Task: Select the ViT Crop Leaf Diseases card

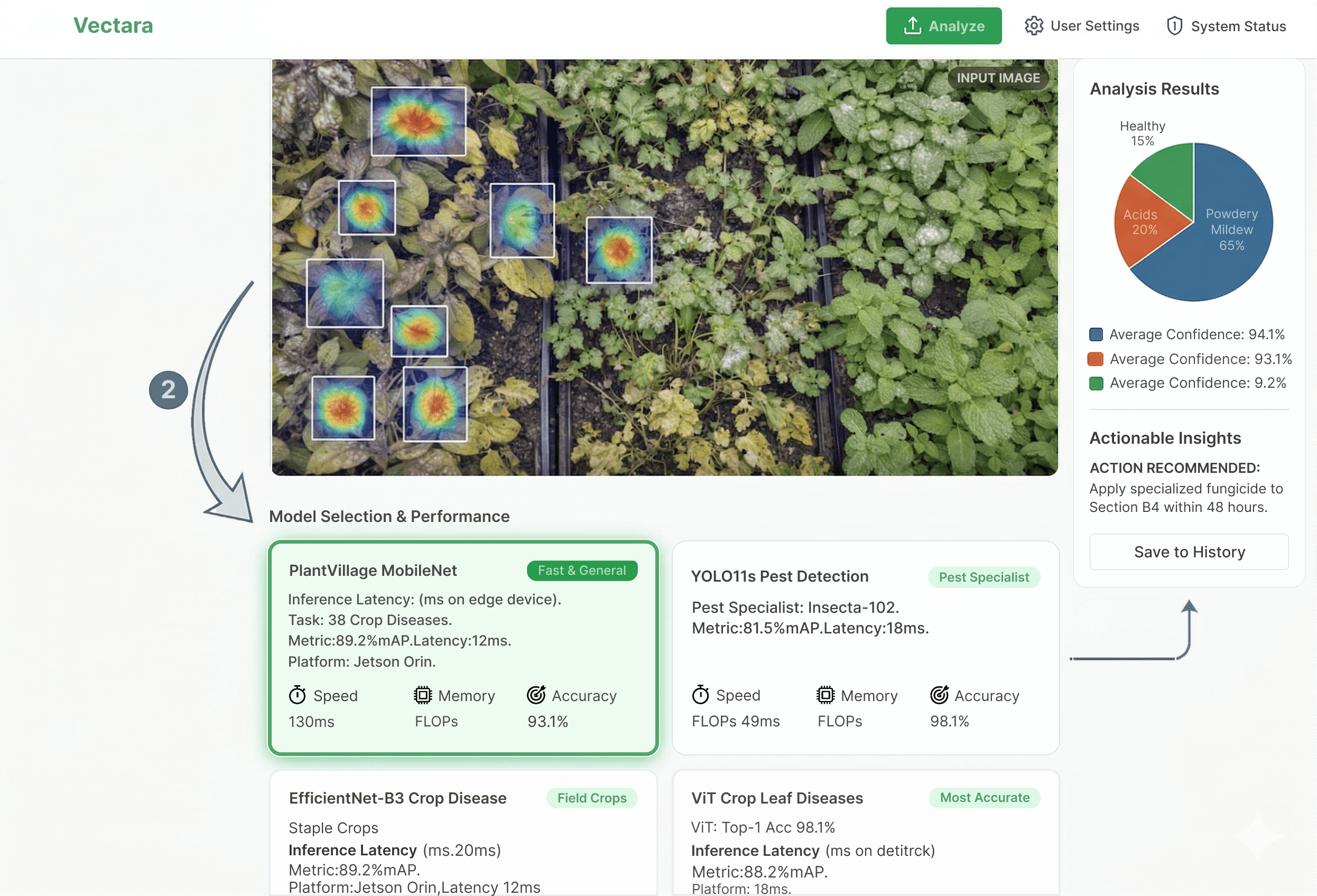Action: coord(865,833)
